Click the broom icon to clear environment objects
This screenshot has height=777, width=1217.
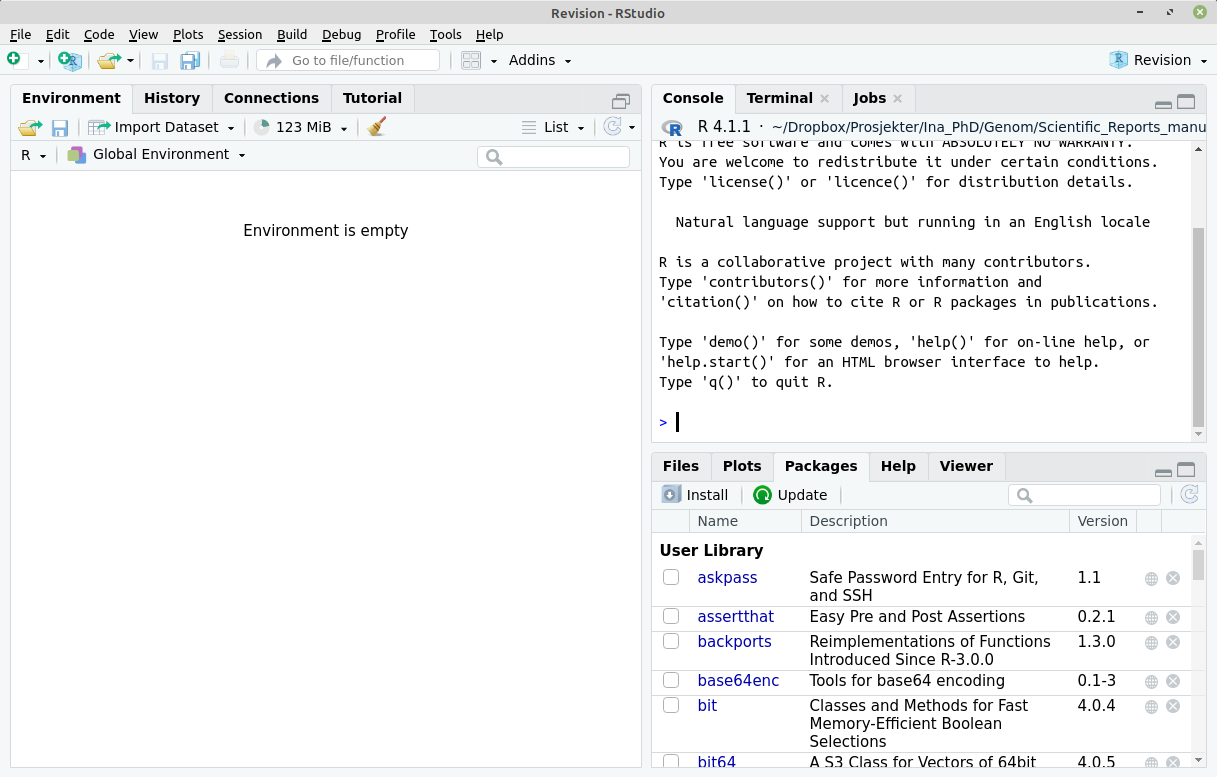tap(377, 127)
